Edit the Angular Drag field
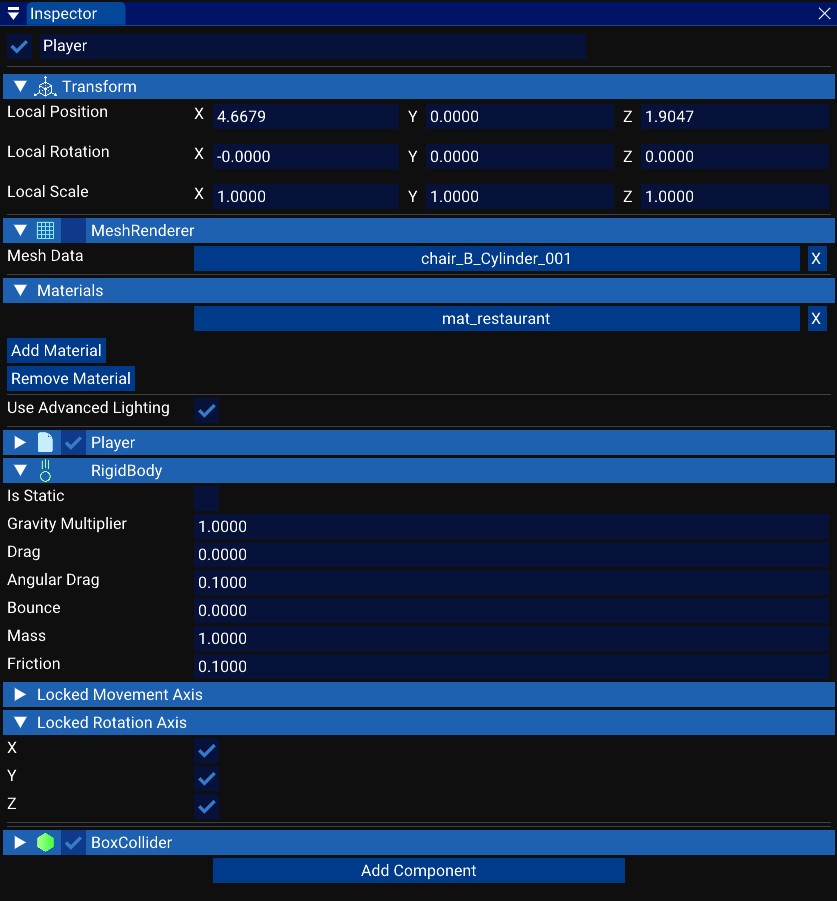This screenshot has width=837, height=901. click(511, 583)
